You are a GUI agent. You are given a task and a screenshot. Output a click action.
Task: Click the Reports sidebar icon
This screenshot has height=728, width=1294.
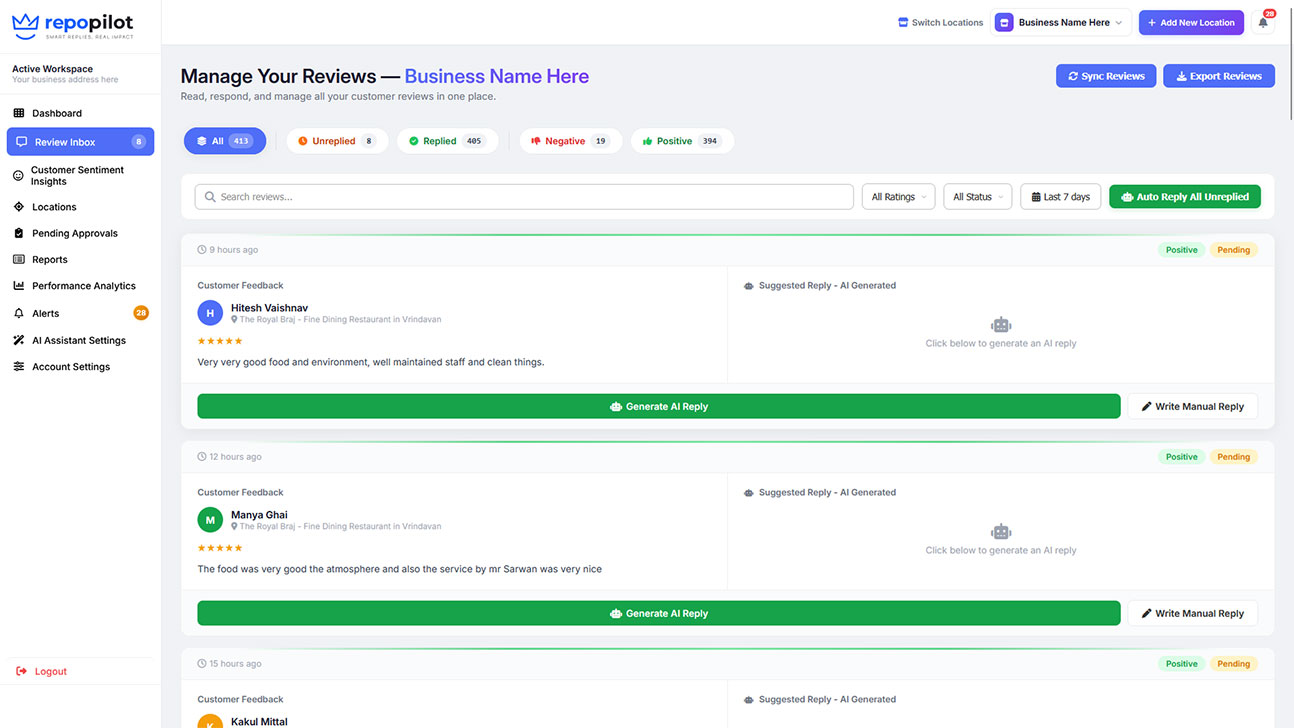click(x=18, y=259)
